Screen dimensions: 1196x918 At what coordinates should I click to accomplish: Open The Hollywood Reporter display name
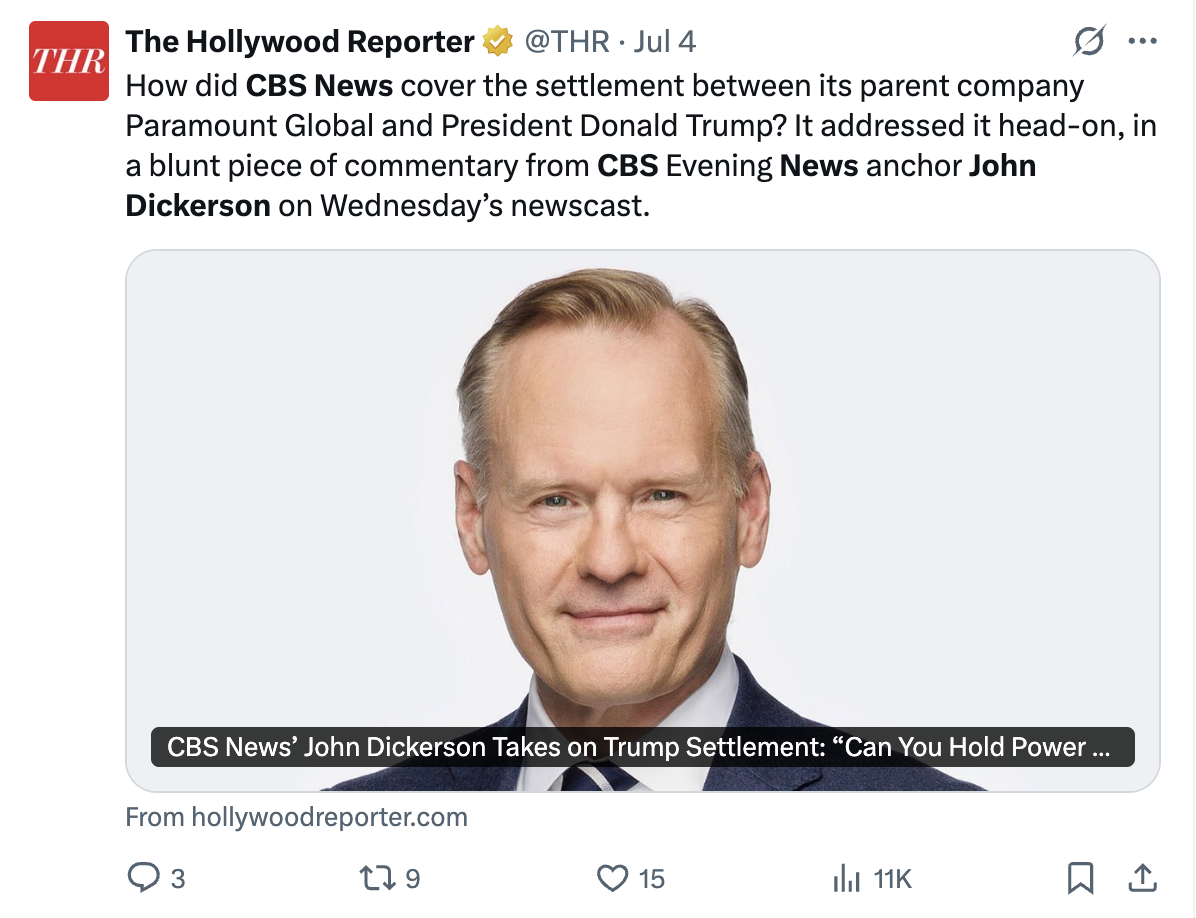pyautogui.click(x=300, y=42)
